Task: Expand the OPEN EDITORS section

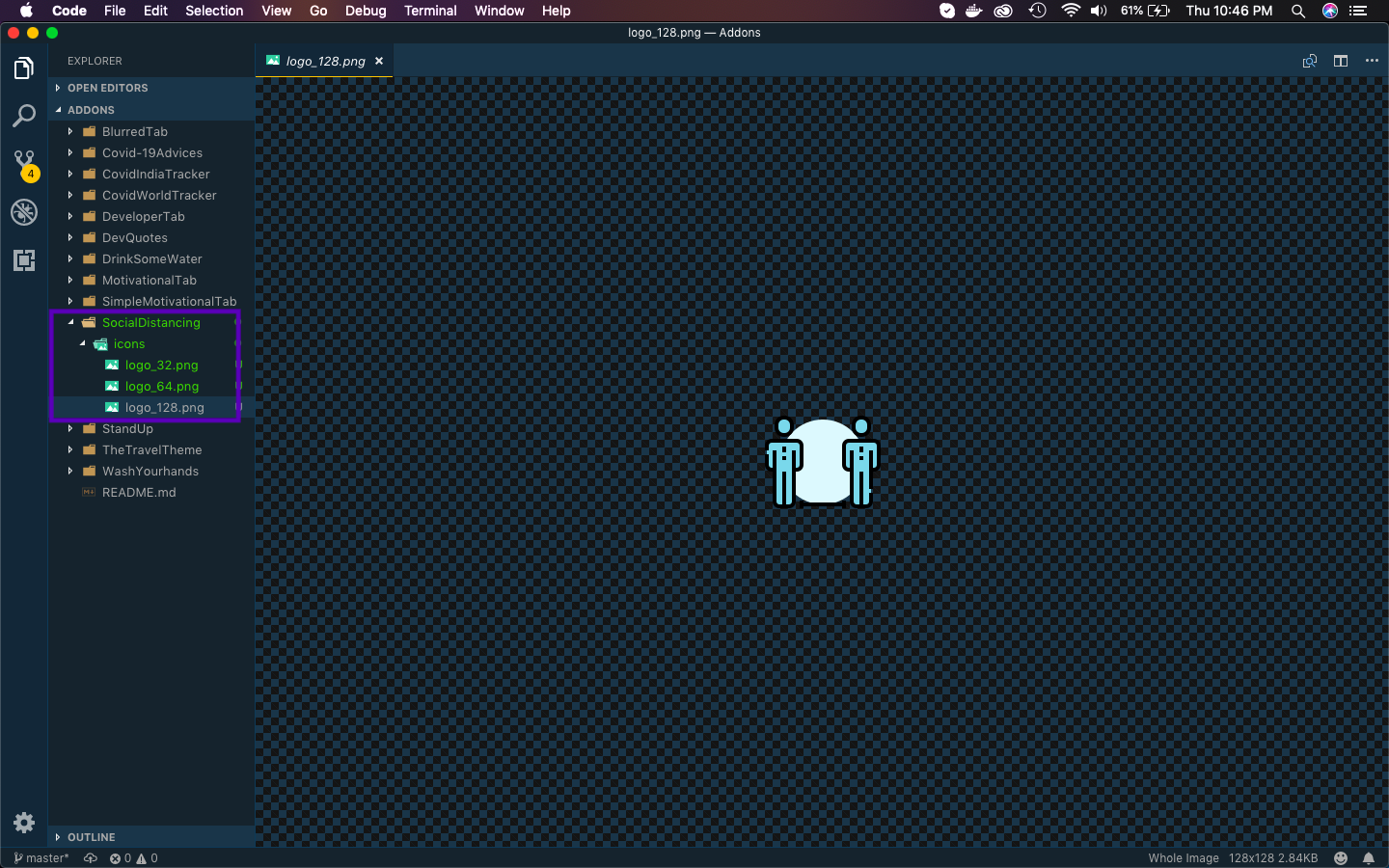Action: pyautogui.click(x=151, y=88)
